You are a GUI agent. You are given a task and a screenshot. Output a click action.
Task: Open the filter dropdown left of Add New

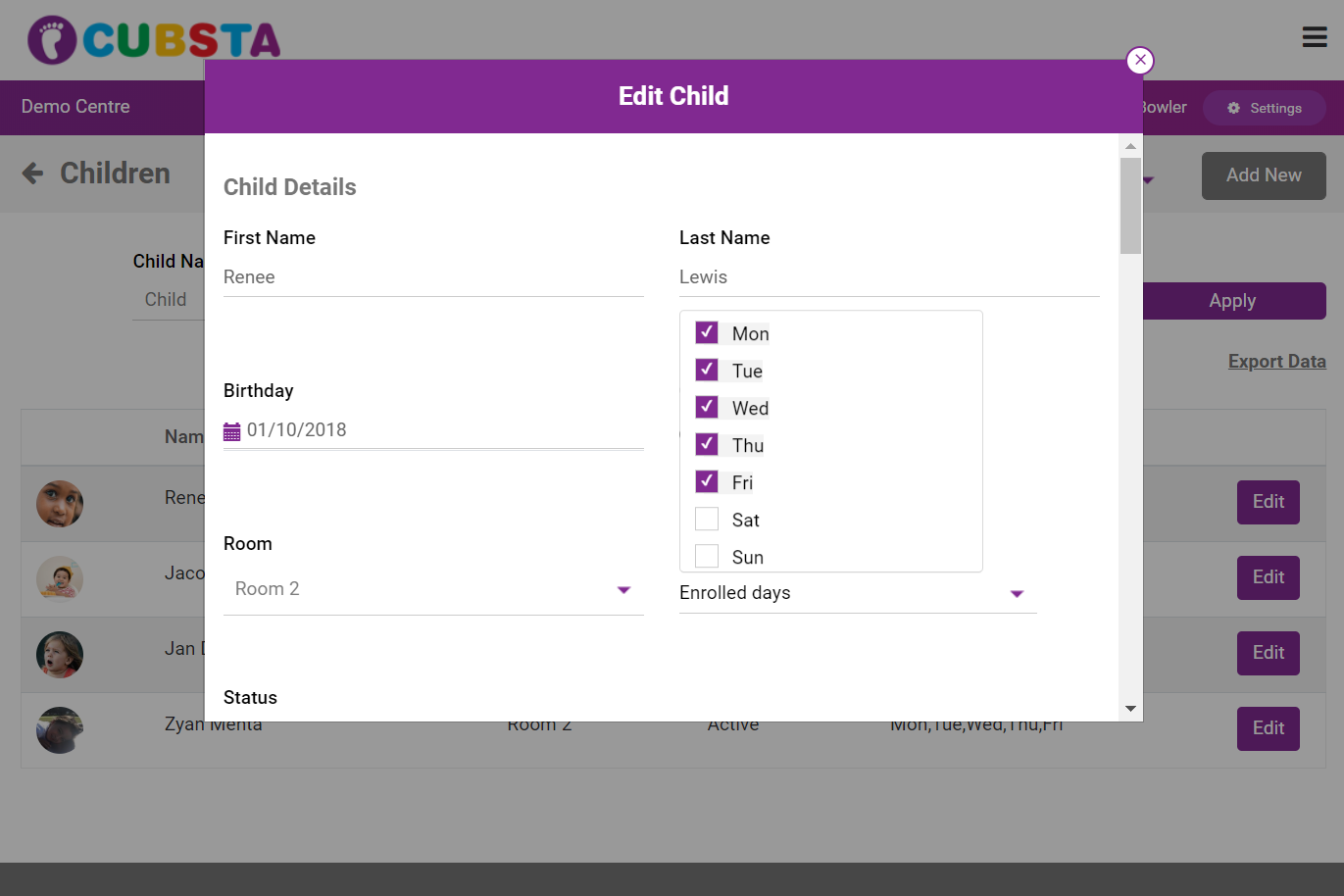click(1149, 179)
